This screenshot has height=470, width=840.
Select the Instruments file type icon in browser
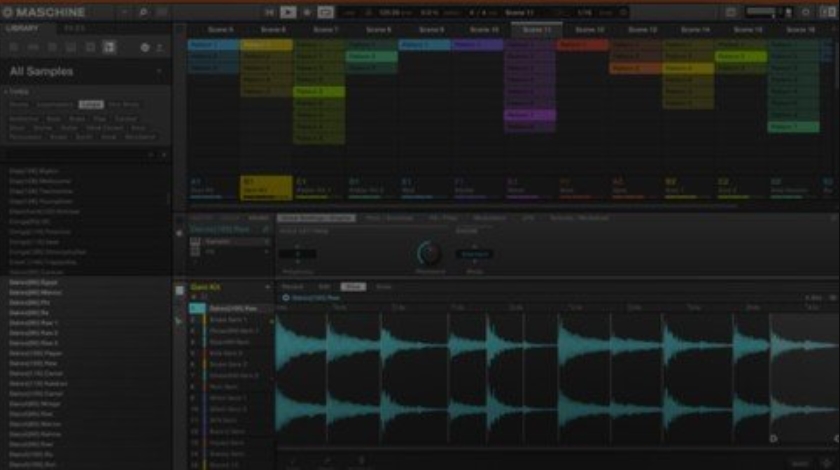(x=71, y=48)
